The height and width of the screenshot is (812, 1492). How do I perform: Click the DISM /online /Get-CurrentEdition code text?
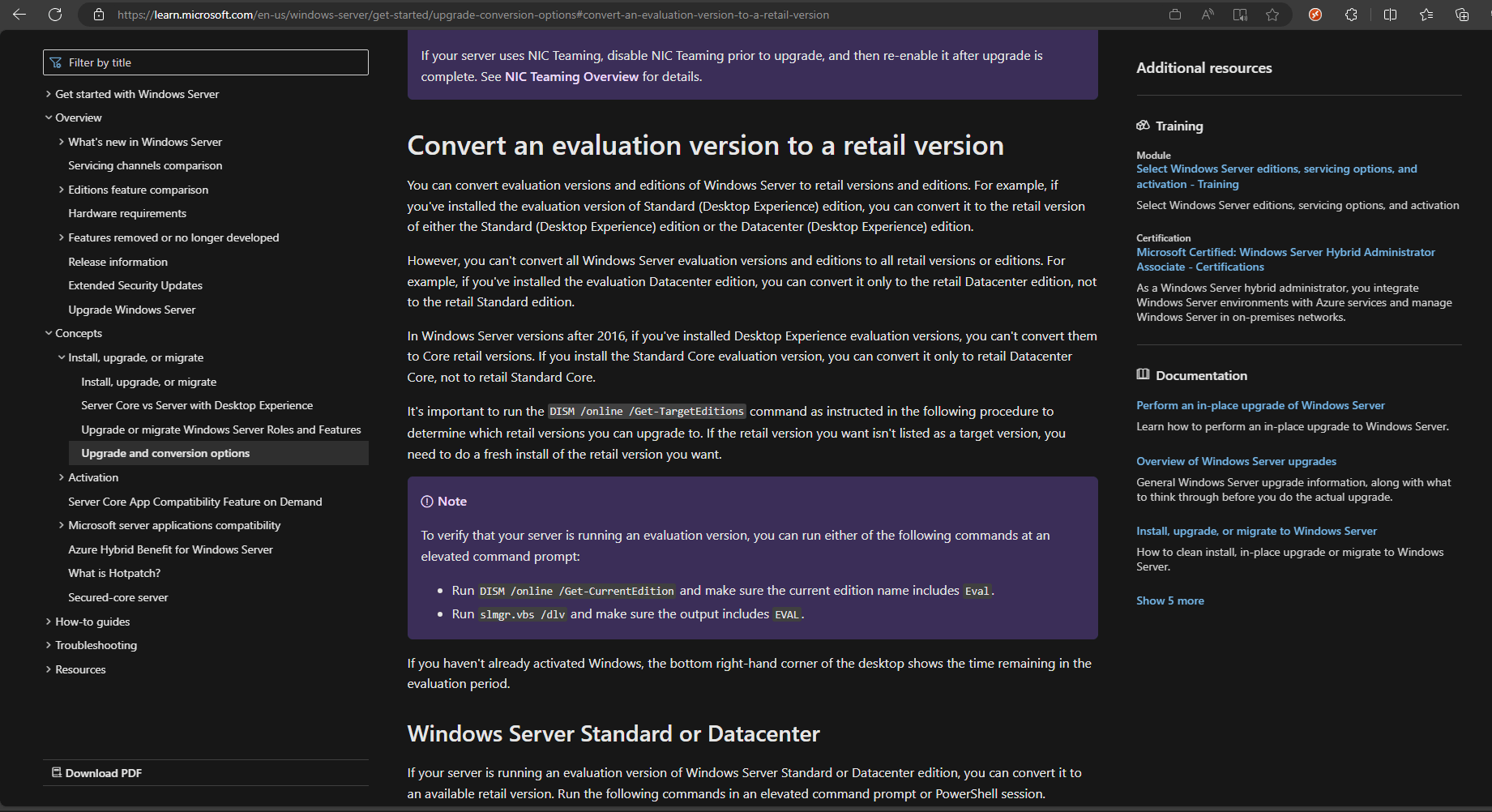point(577,591)
